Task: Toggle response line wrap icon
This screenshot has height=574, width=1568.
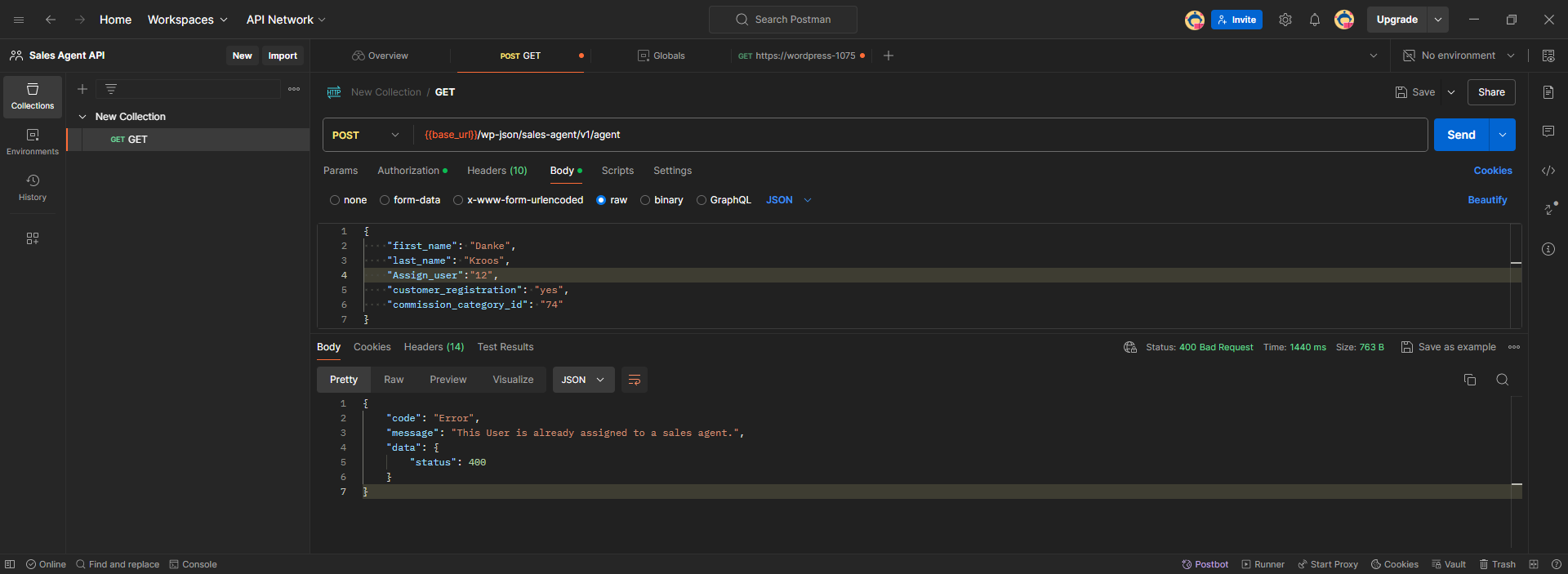Action: coord(635,380)
